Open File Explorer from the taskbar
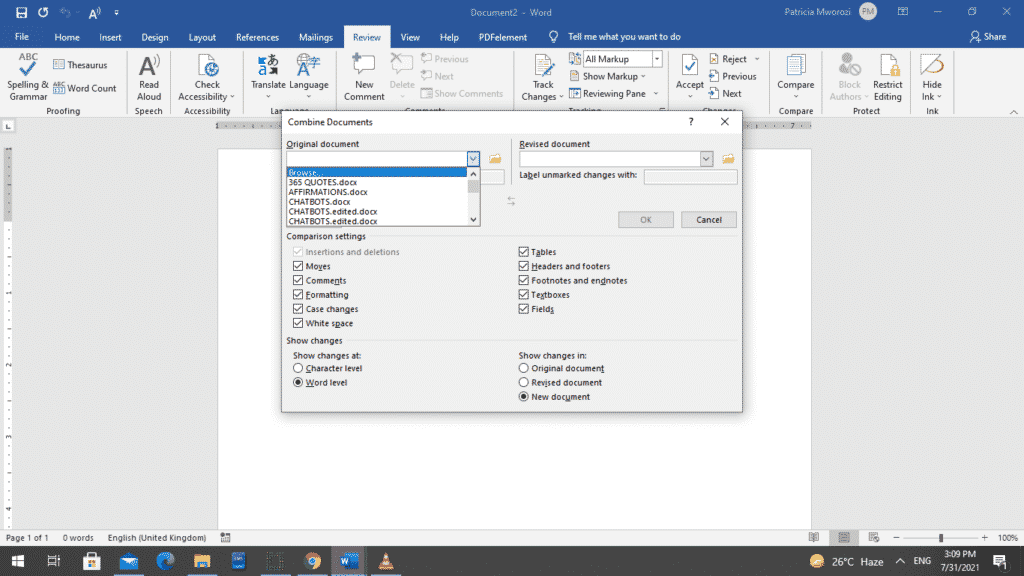This screenshot has height=576, width=1024. (202, 561)
